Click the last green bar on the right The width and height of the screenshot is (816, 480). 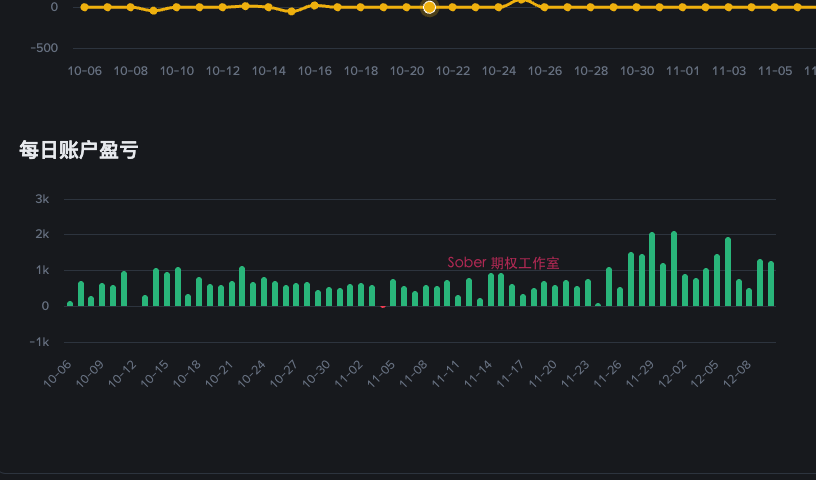point(771,284)
